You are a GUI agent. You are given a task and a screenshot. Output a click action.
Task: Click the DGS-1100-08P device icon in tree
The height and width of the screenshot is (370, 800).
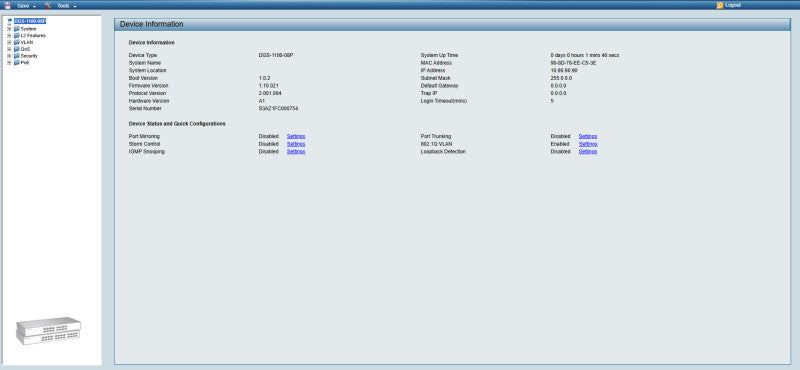pos(10,21)
